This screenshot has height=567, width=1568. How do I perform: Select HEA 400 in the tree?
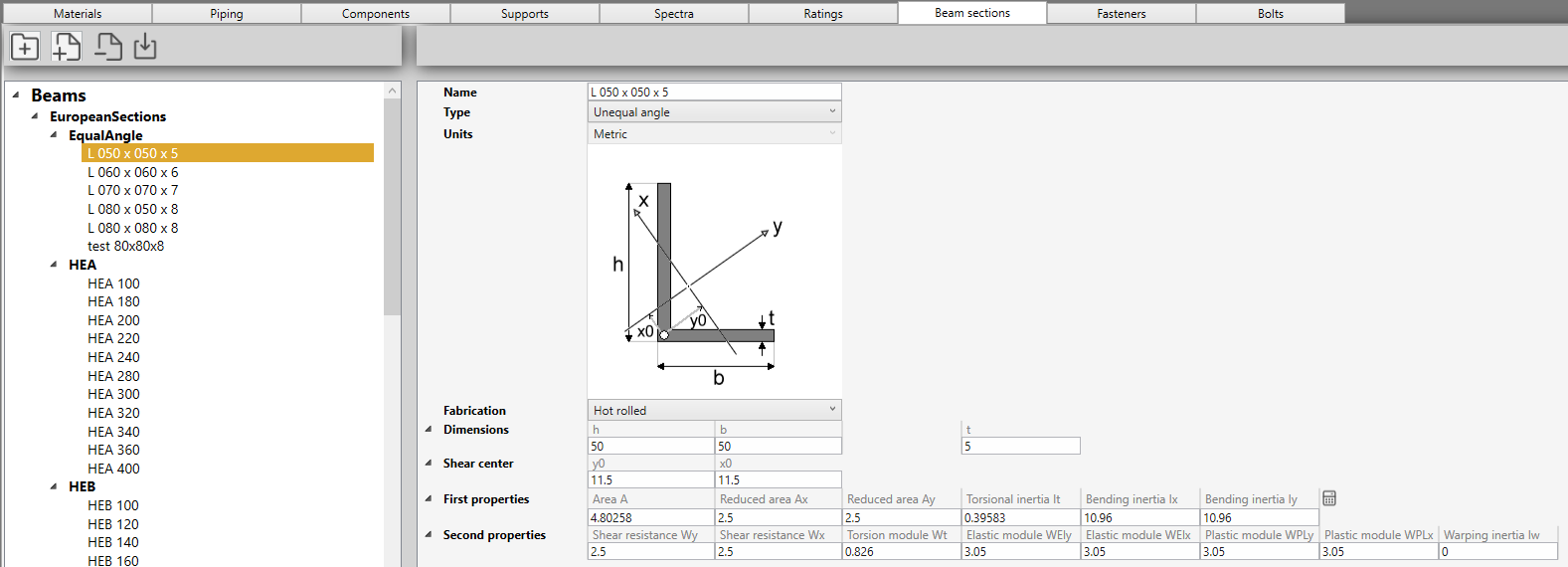coord(113,469)
